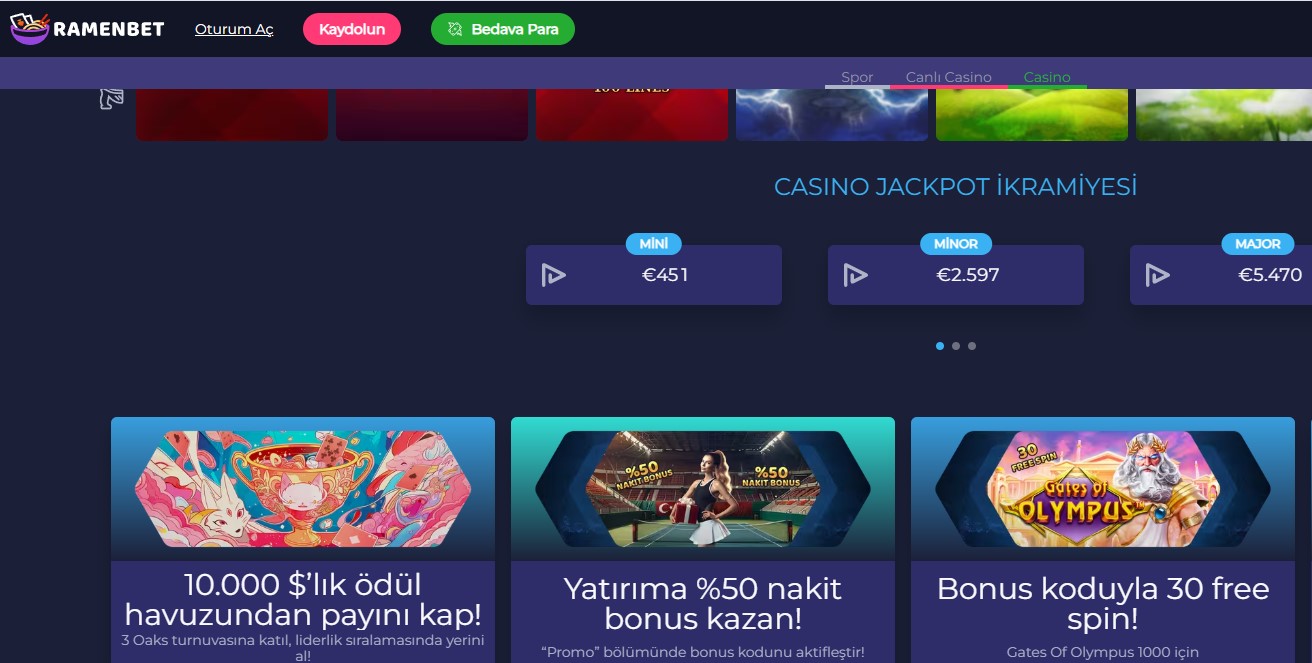Viewport: 1312px width, 663px height.
Task: Open the Gates of Olympus promo image
Action: point(1103,489)
